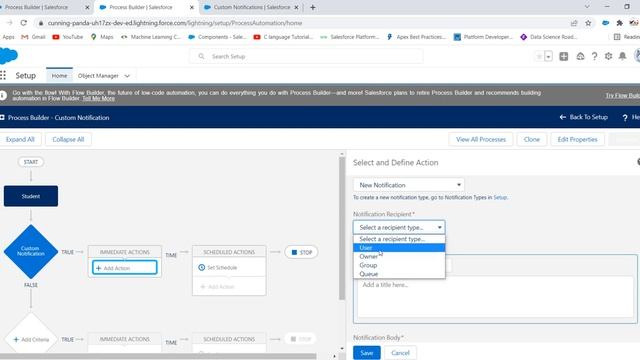640x360 pixels.
Task: Bookmark this page with the star icon
Action: [x=588, y=23]
